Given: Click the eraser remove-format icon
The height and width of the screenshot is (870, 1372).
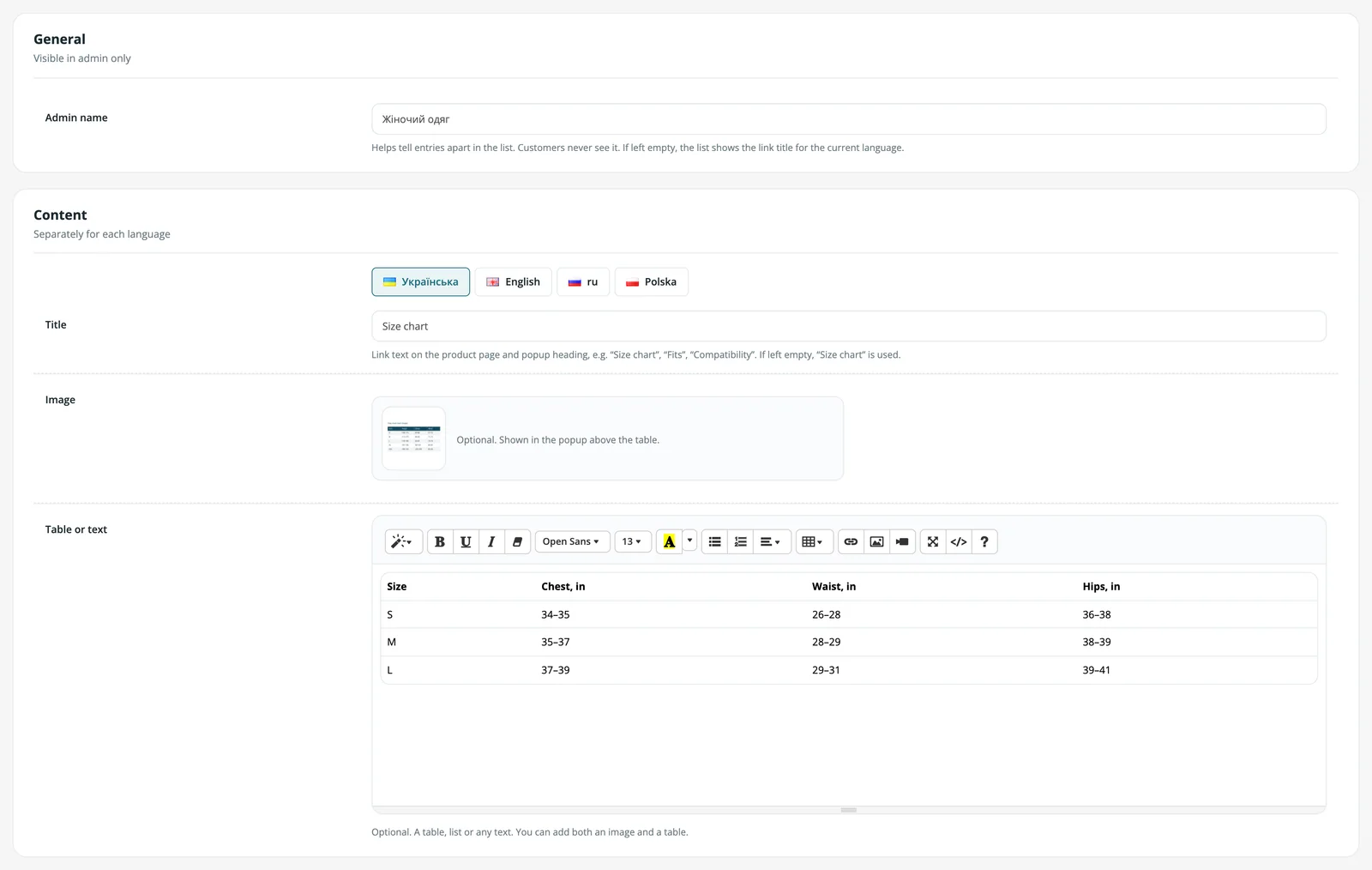Looking at the screenshot, I should coord(517,541).
